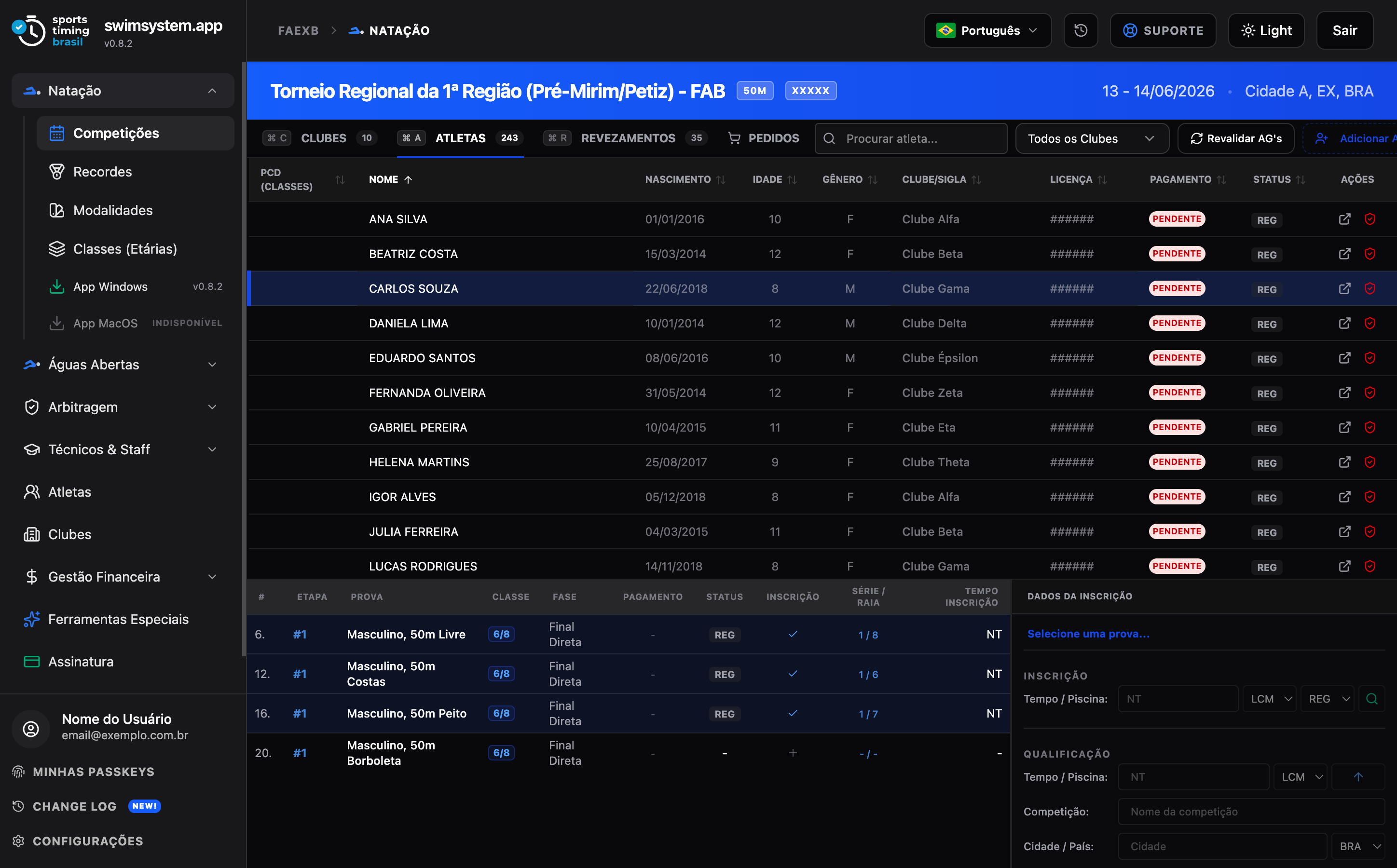This screenshot has width=1397, height=868.
Task: Click the Adicionar athlete button
Action: pos(1349,138)
